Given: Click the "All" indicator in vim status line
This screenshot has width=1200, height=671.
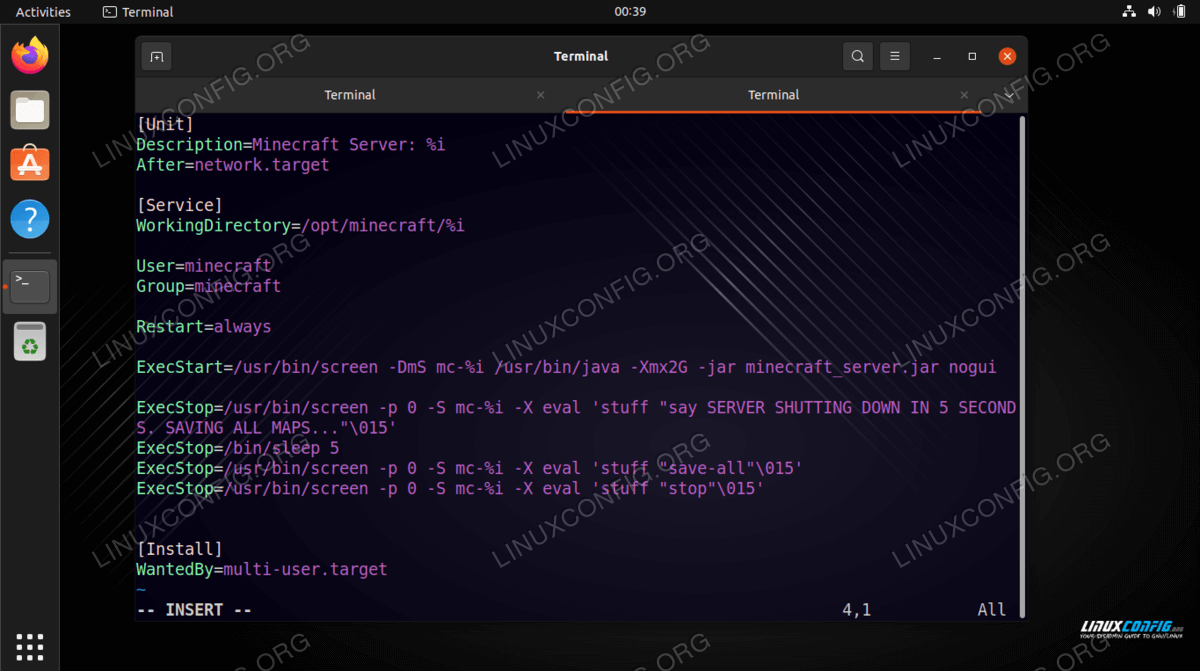Looking at the screenshot, I should 992,609.
